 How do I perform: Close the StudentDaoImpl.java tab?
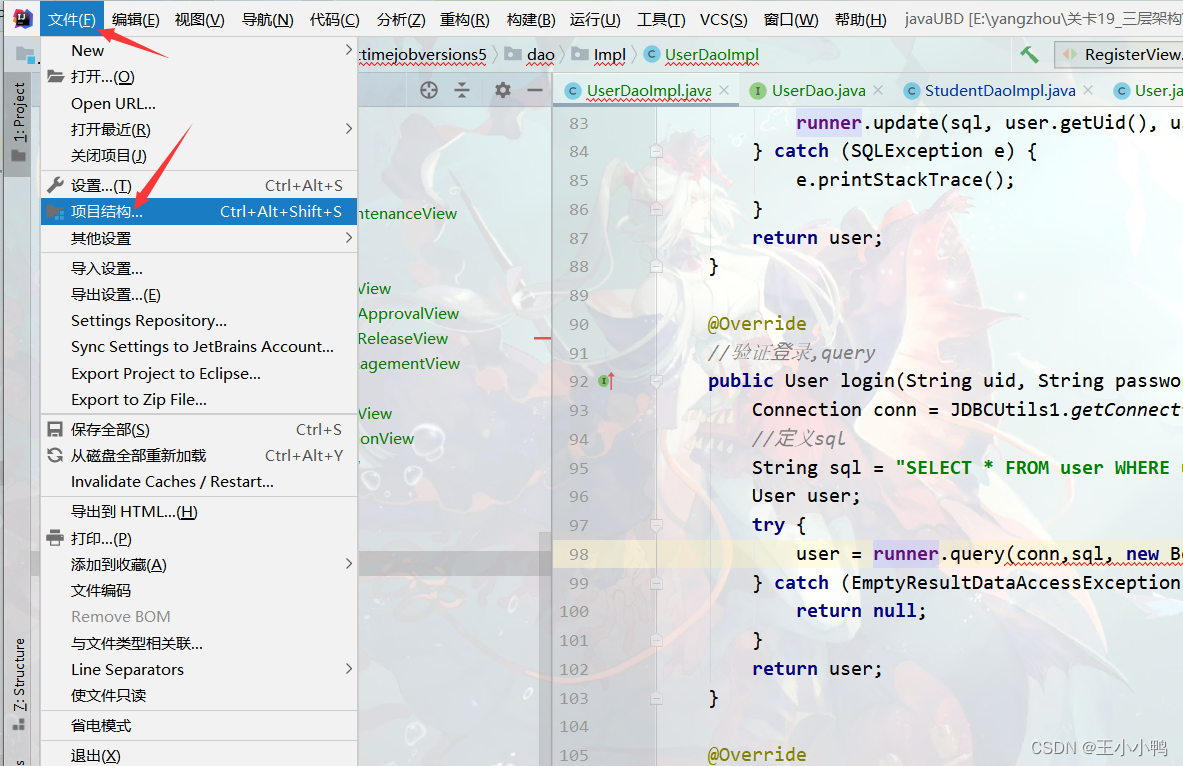tap(1088, 91)
